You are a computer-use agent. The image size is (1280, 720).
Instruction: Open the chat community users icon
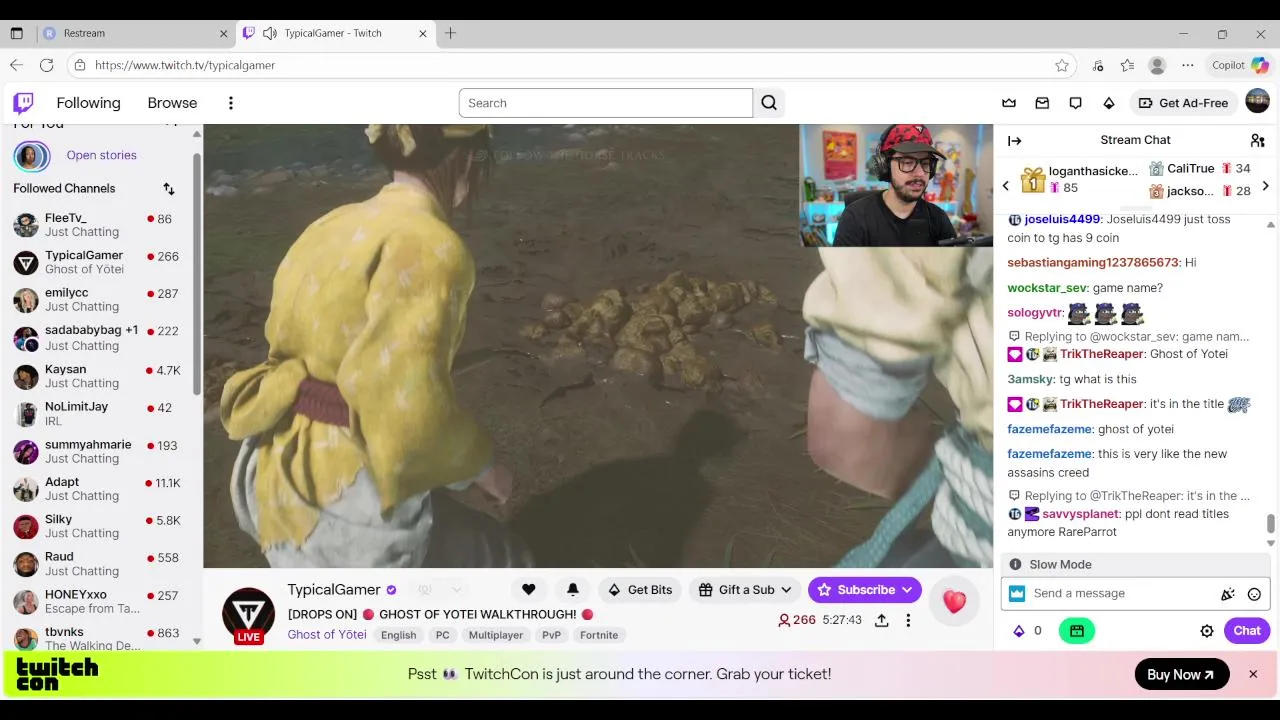coord(1258,141)
